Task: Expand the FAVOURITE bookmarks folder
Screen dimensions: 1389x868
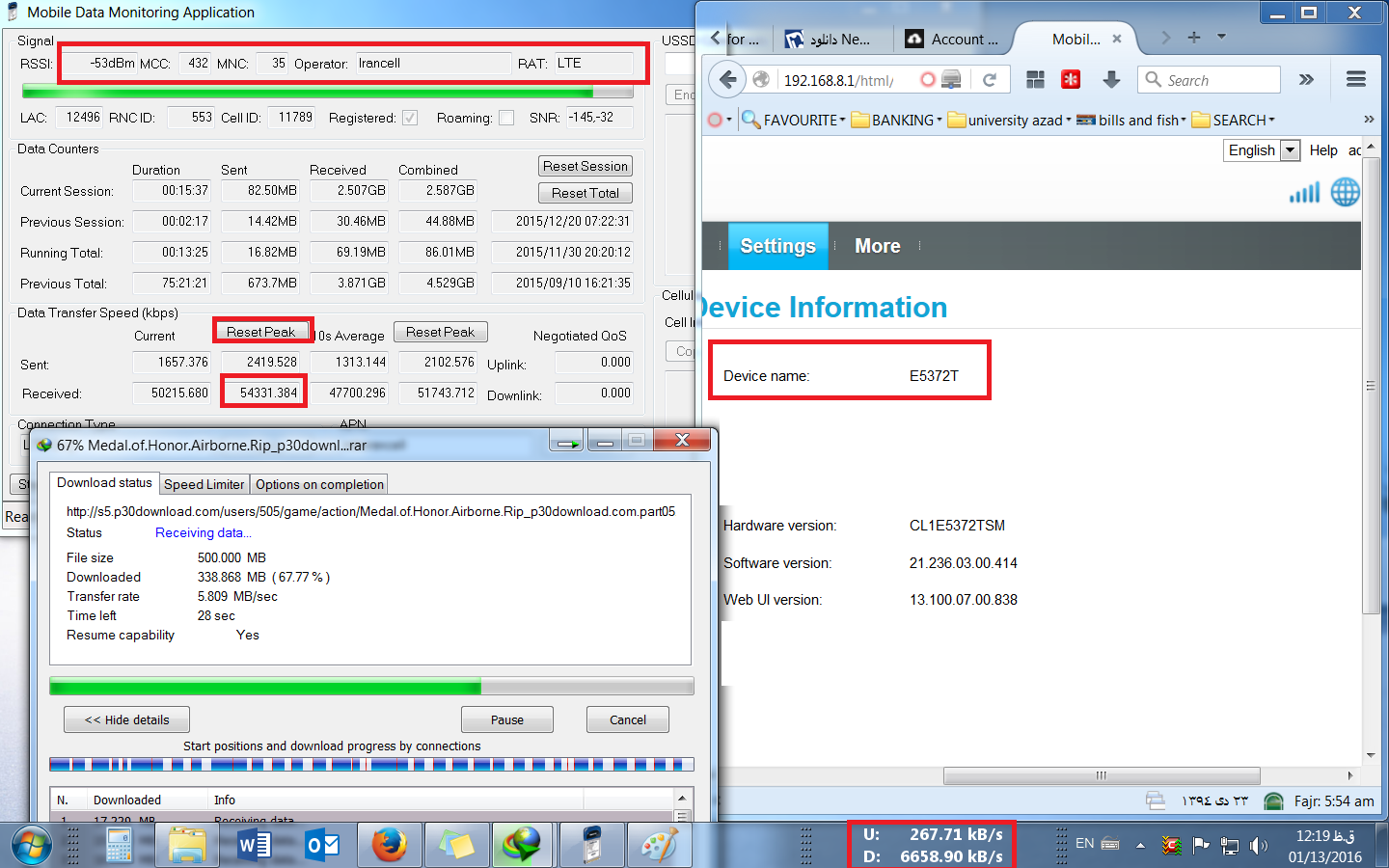Action: tap(794, 120)
